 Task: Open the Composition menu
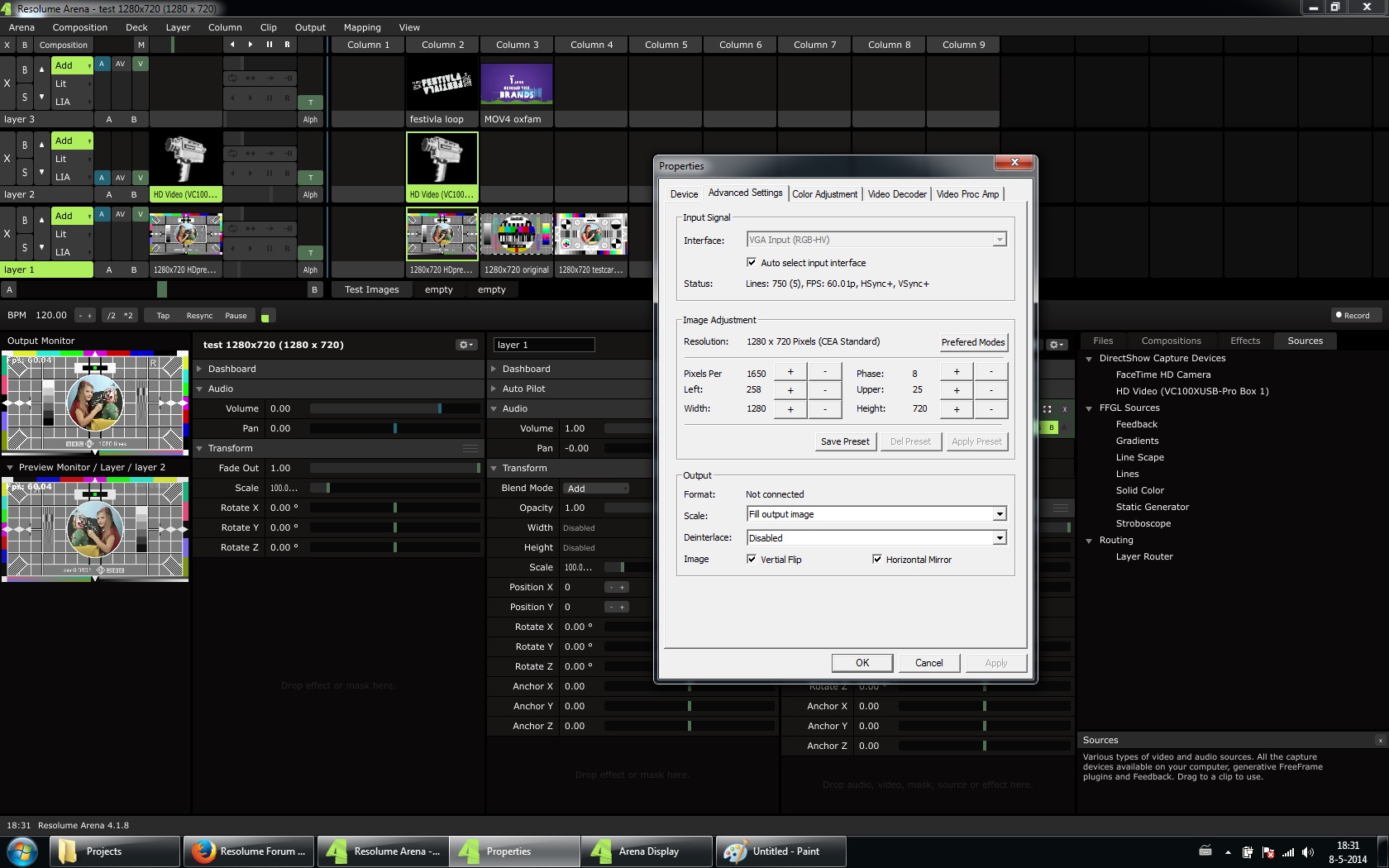(79, 27)
